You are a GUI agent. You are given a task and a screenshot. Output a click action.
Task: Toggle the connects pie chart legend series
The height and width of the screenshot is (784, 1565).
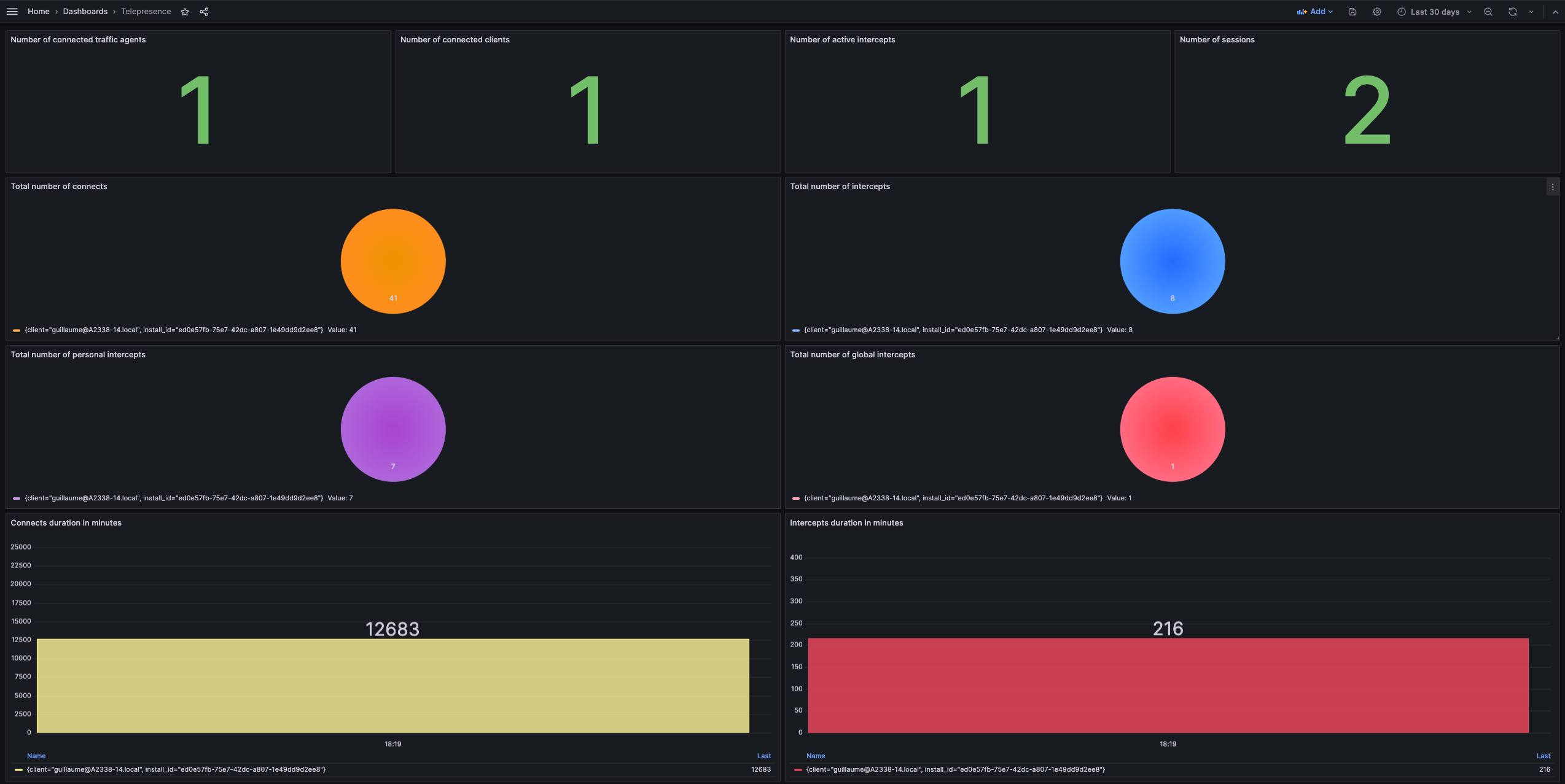(x=174, y=330)
